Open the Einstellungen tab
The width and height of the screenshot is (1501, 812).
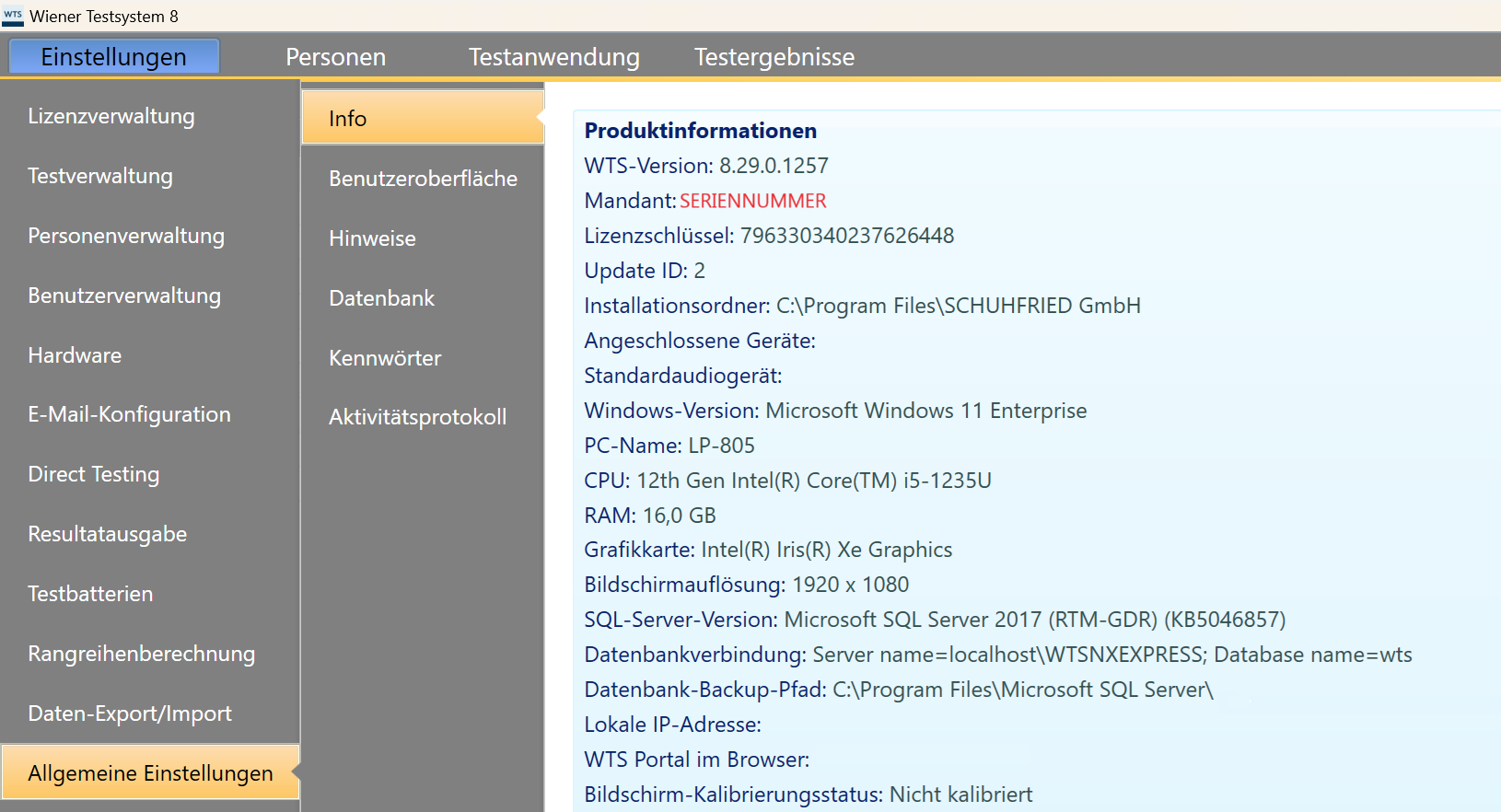point(113,57)
